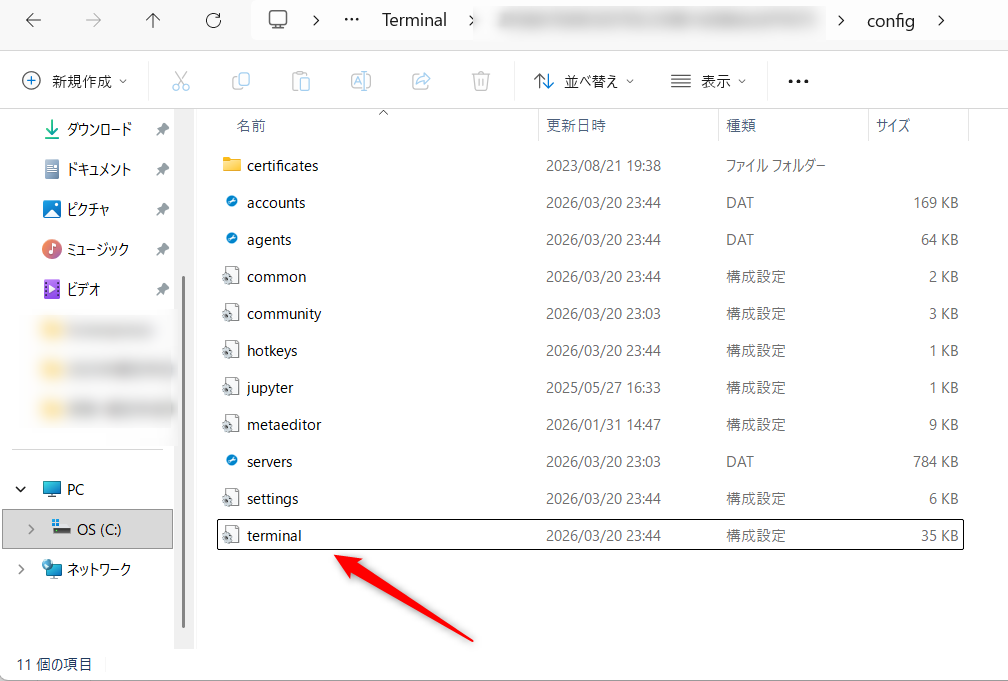Open the 新規作成 dropdown menu
Image resolution: width=1008 pixels, height=681 pixels.
(x=73, y=81)
